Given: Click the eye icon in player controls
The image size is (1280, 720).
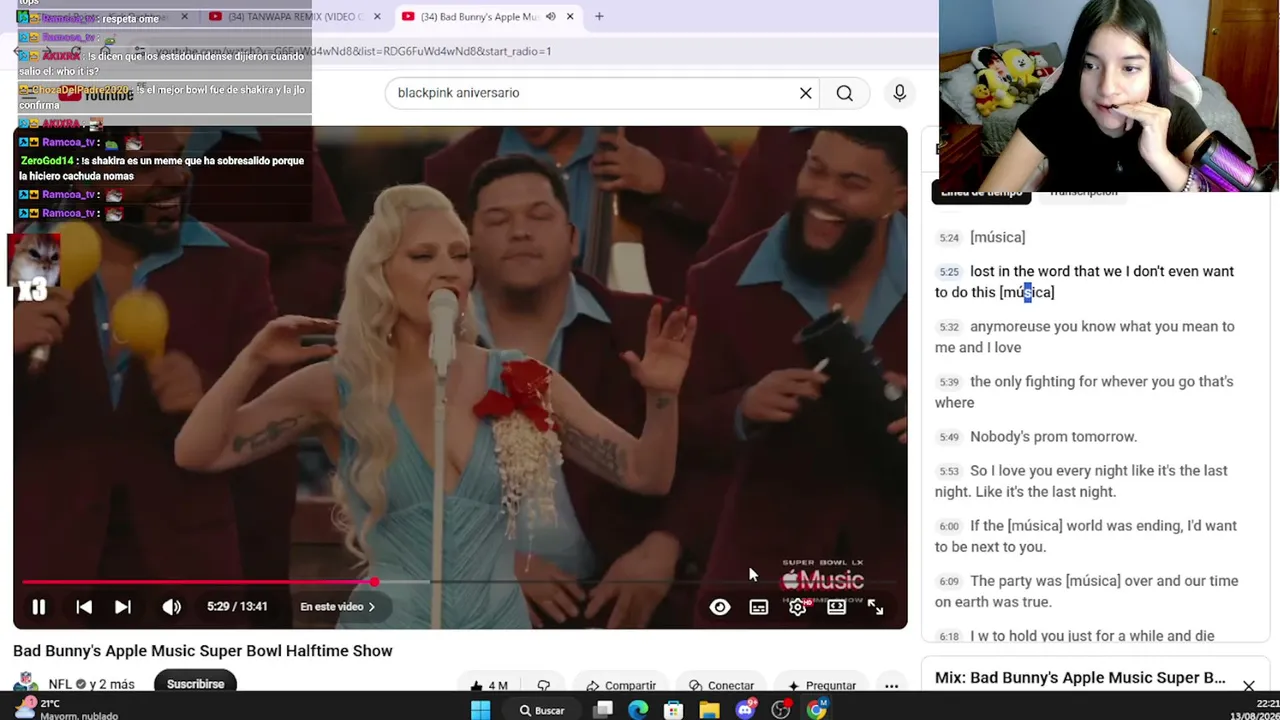Looking at the screenshot, I should click(x=720, y=607).
